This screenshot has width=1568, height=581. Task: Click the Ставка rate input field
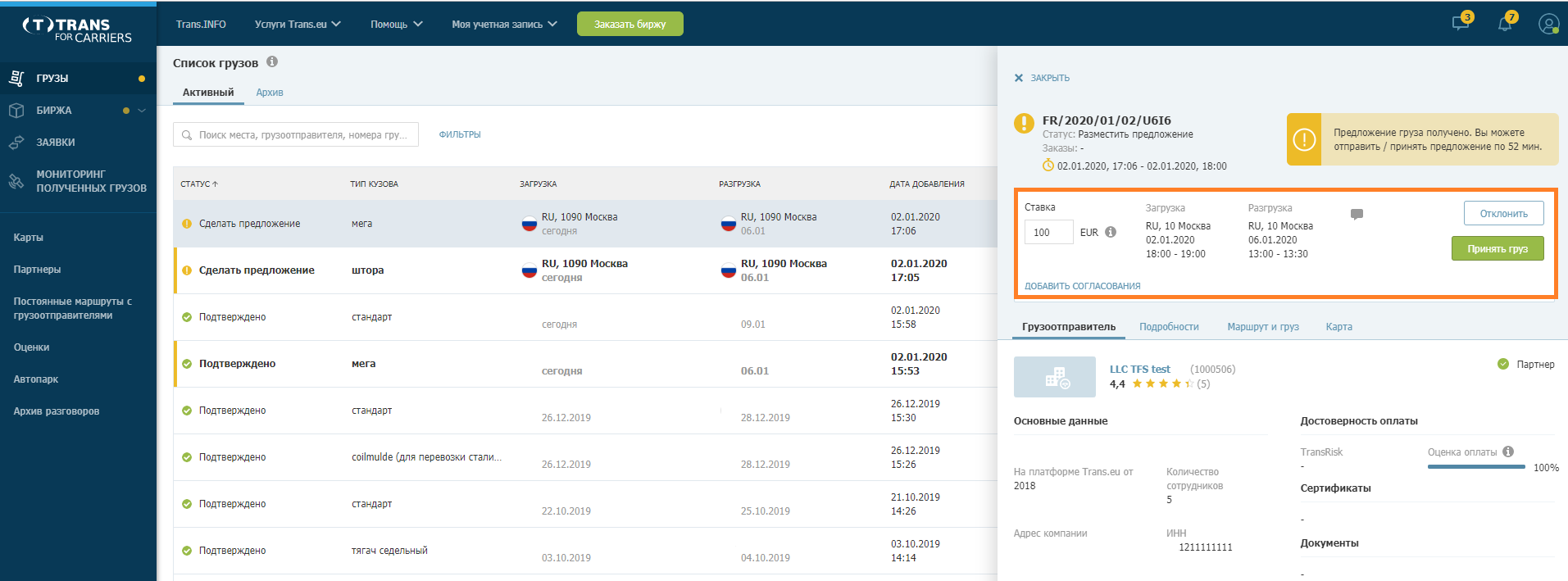click(x=1048, y=232)
